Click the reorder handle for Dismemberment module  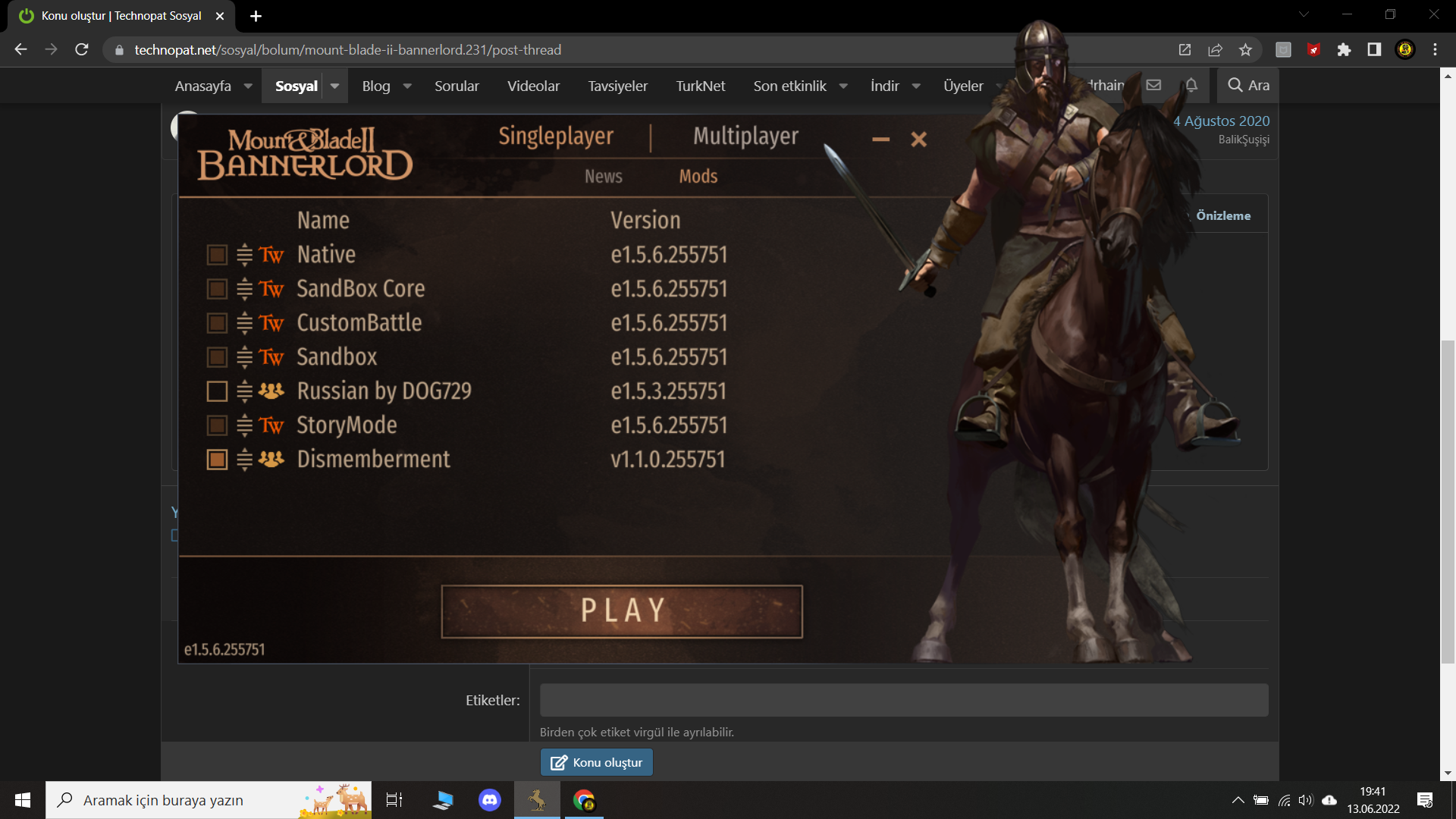[x=244, y=460]
